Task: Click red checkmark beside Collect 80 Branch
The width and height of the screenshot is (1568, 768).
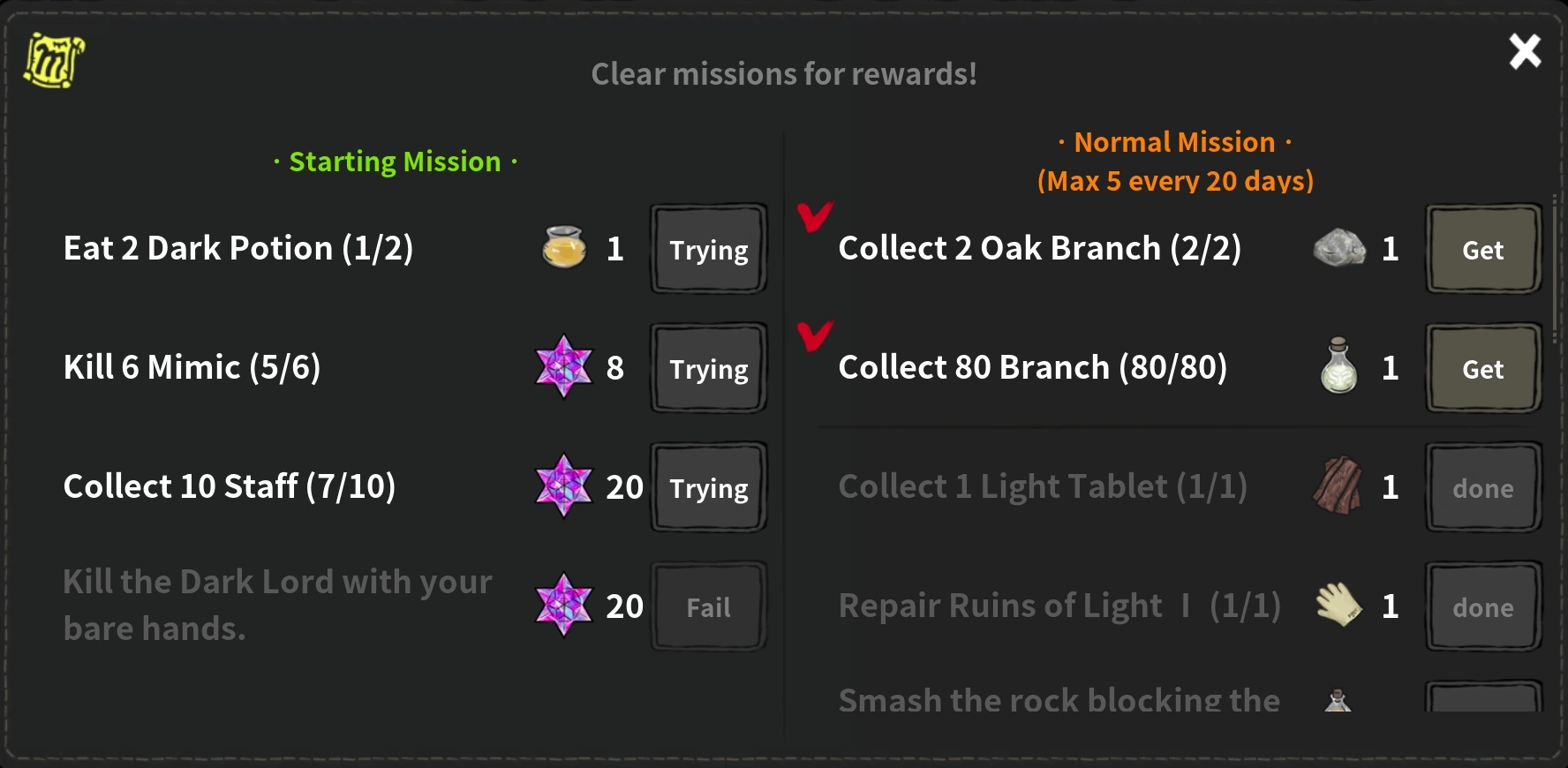Action: [814, 335]
